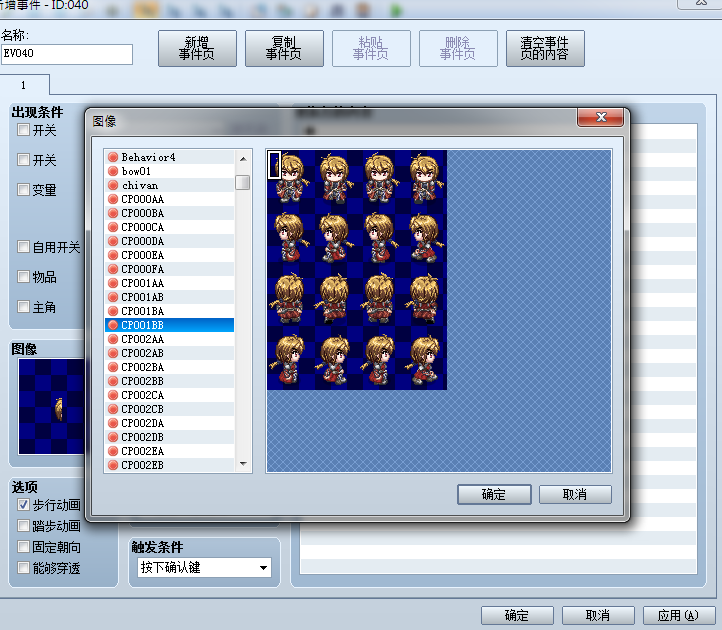Select CP002AA in the list
This screenshot has width=722, height=630.
pos(169,339)
